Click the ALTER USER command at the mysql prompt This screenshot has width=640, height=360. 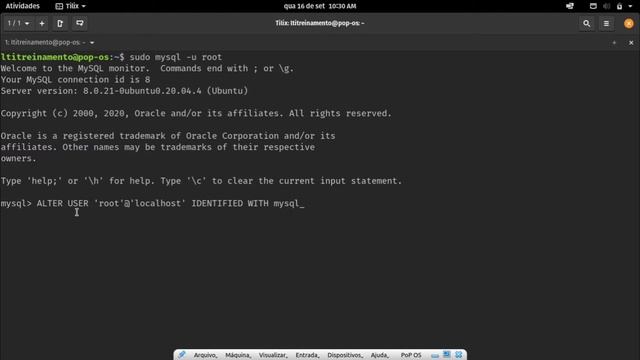[168, 203]
